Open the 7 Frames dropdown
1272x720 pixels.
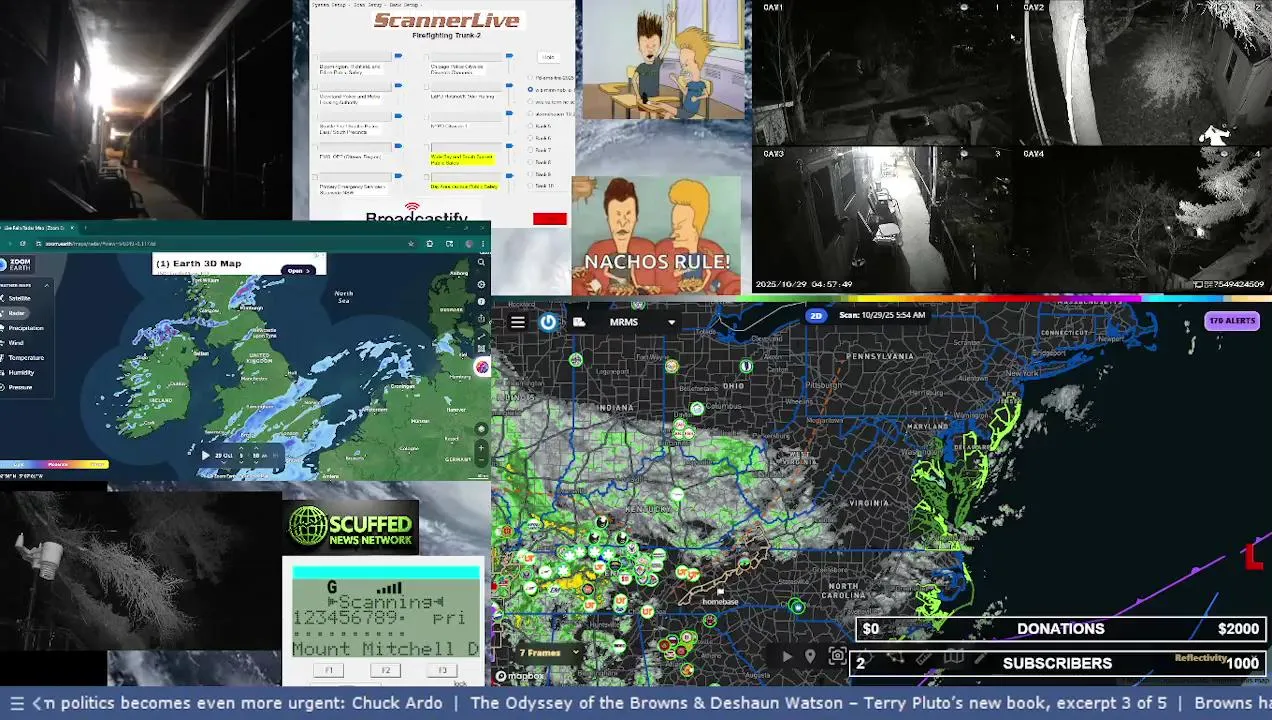point(548,653)
